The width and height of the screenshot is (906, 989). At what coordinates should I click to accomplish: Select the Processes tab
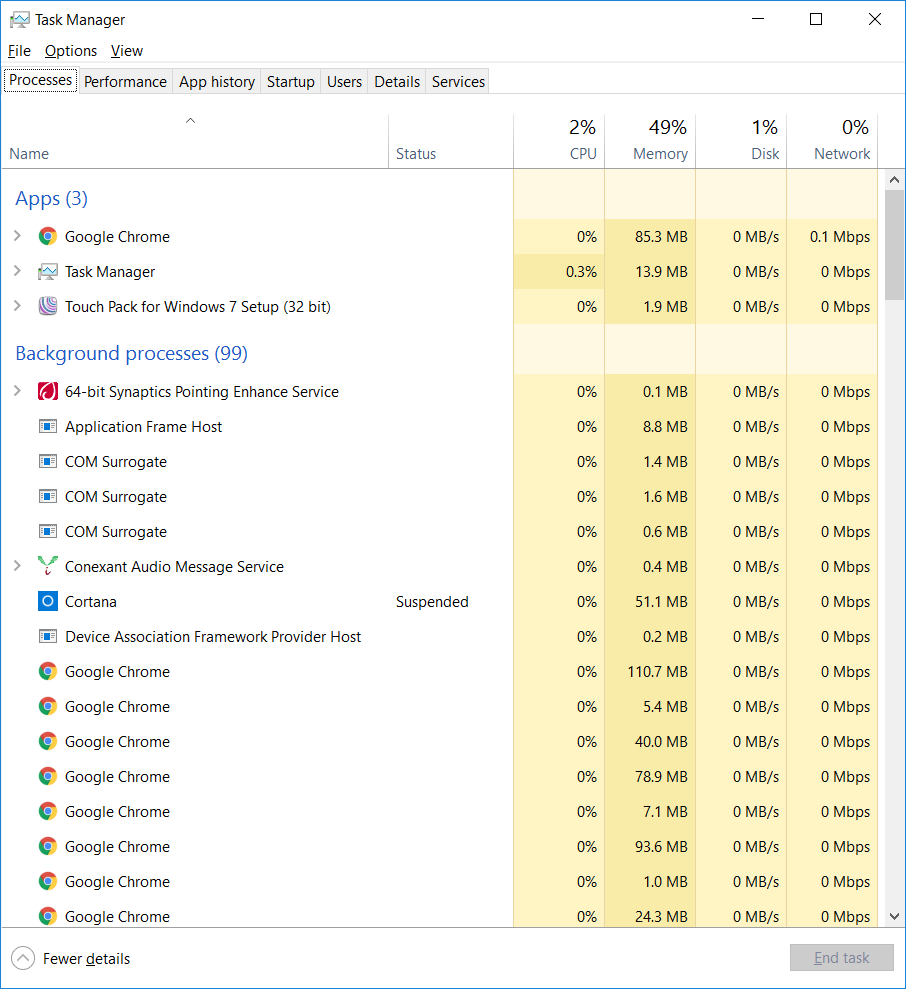pos(40,80)
